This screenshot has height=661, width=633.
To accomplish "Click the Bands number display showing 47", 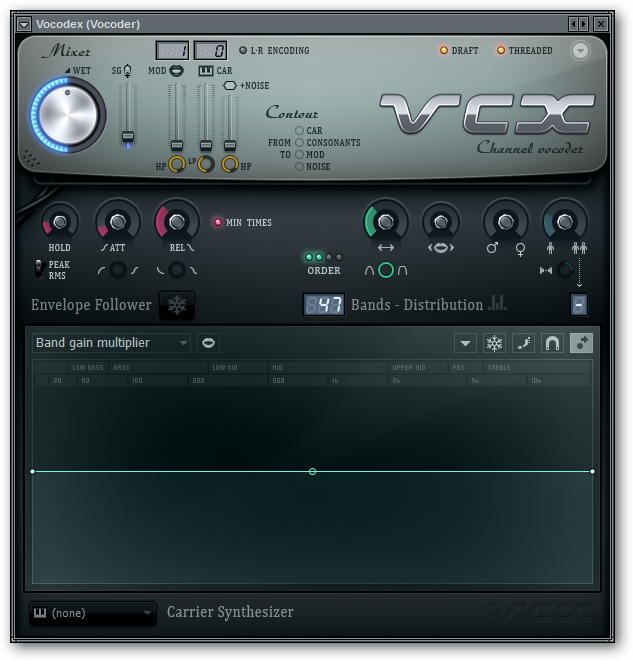I will (324, 305).
